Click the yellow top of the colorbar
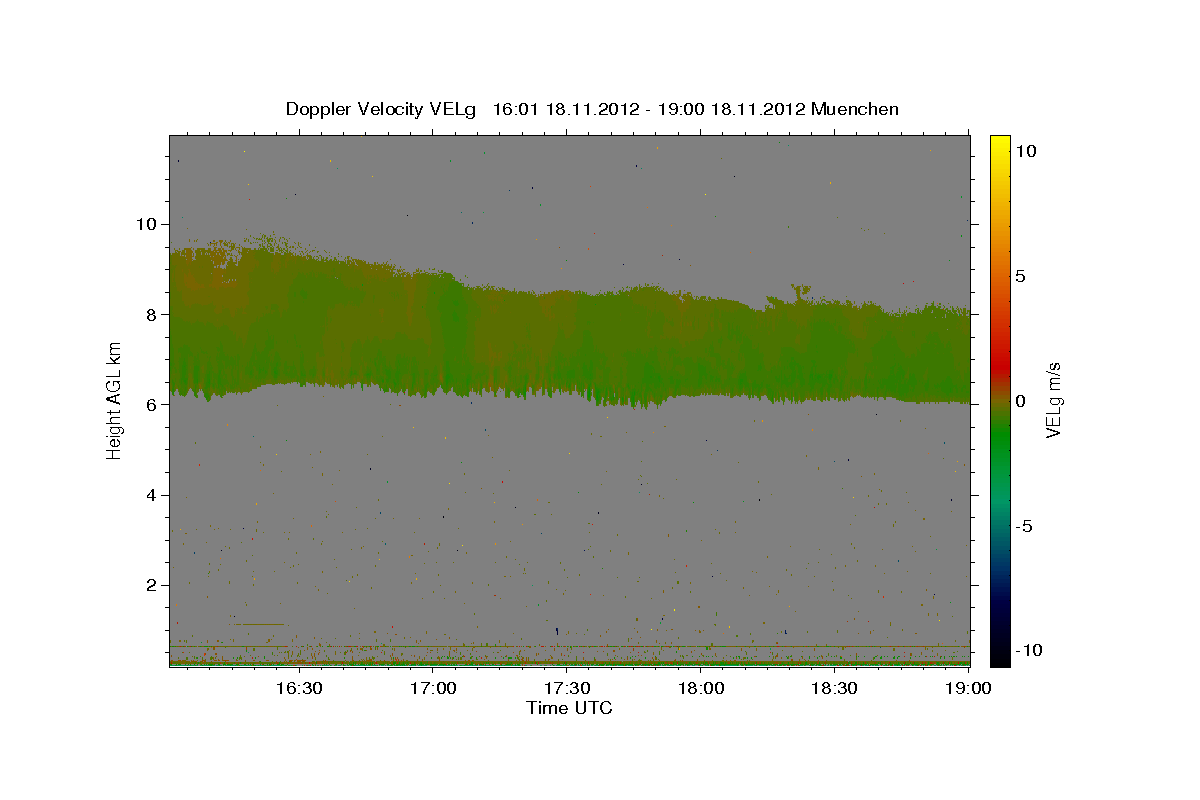The height and width of the screenshot is (800, 1200). (x=1000, y=145)
